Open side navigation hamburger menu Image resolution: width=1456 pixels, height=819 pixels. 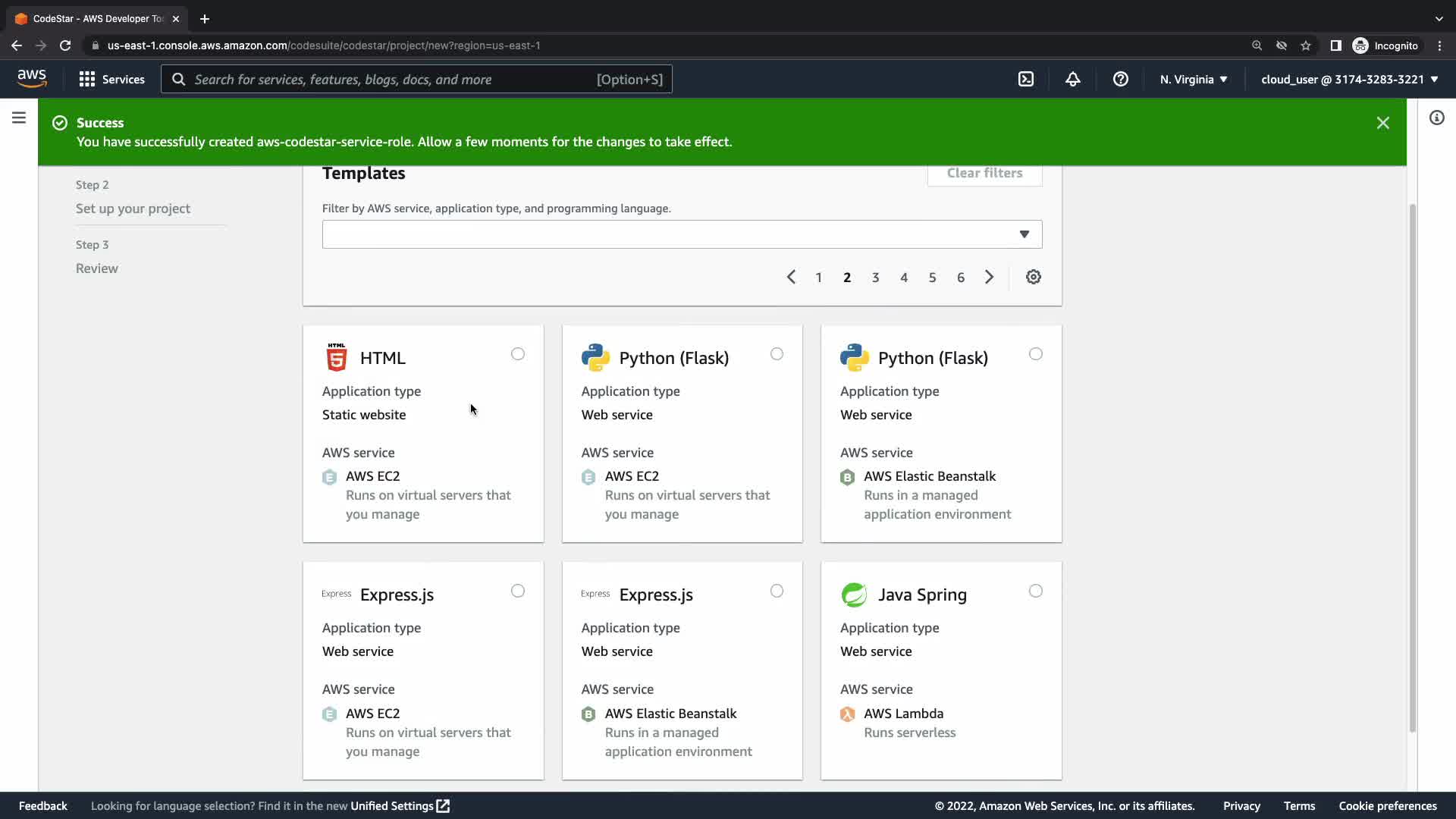(19, 118)
